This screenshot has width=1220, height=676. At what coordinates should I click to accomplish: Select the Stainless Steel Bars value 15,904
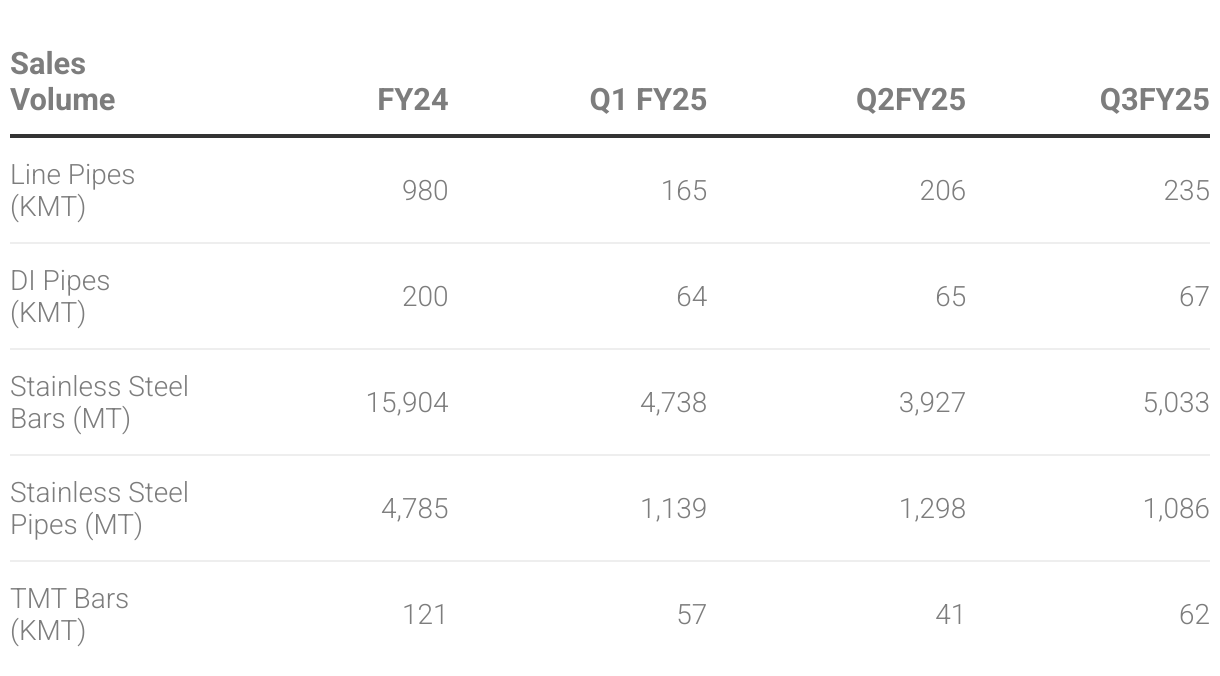(407, 402)
